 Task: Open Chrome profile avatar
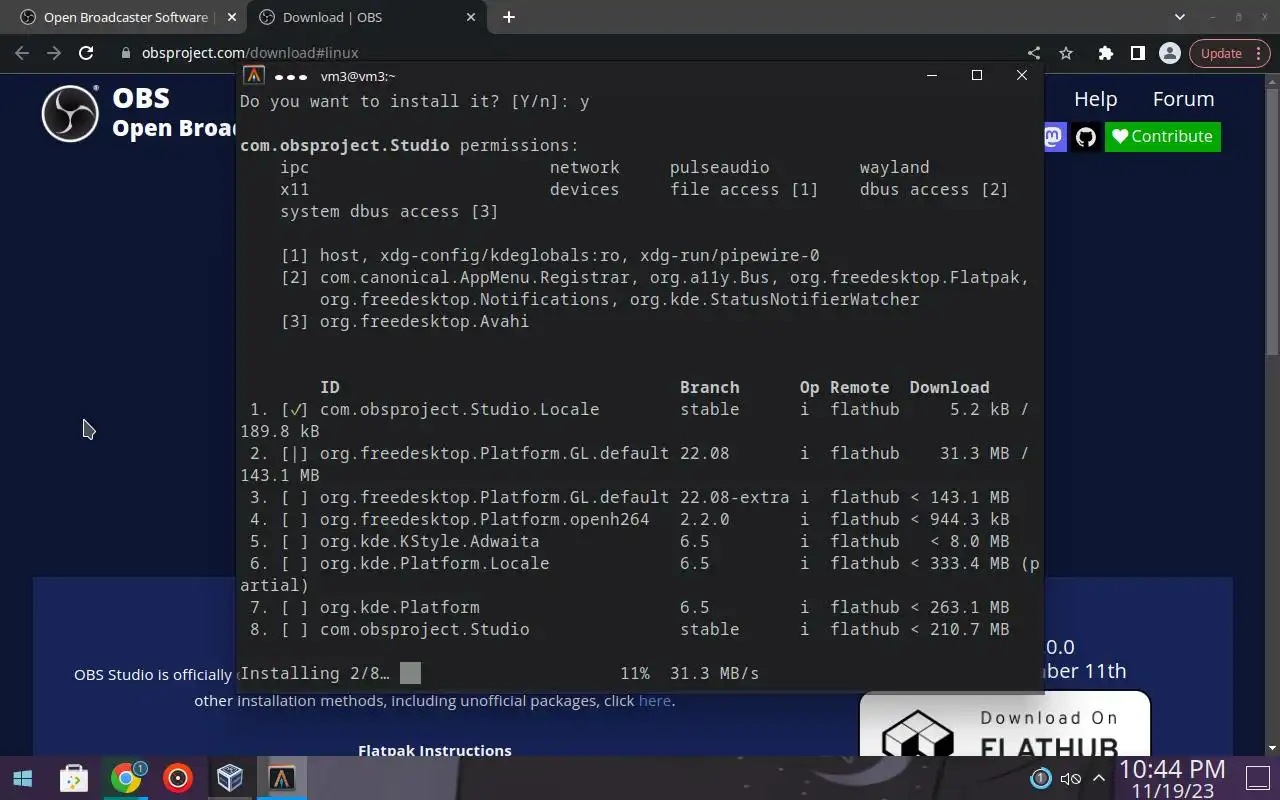point(1169,53)
